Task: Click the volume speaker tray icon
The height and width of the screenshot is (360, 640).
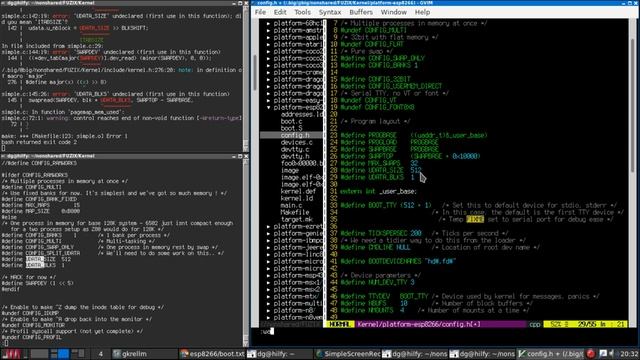Action: coord(612,354)
